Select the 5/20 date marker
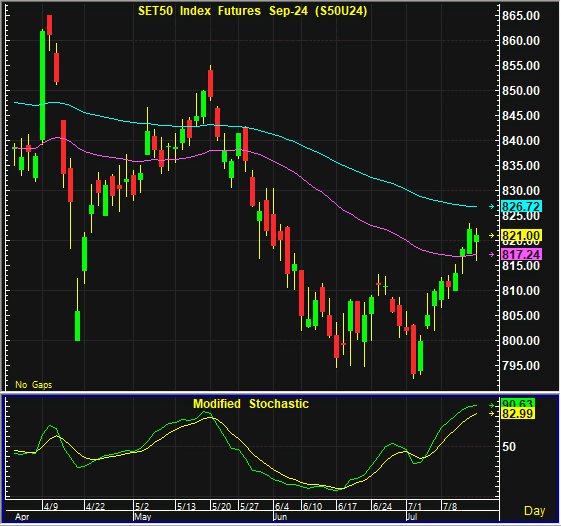This screenshot has height=526, width=561. 221,506
